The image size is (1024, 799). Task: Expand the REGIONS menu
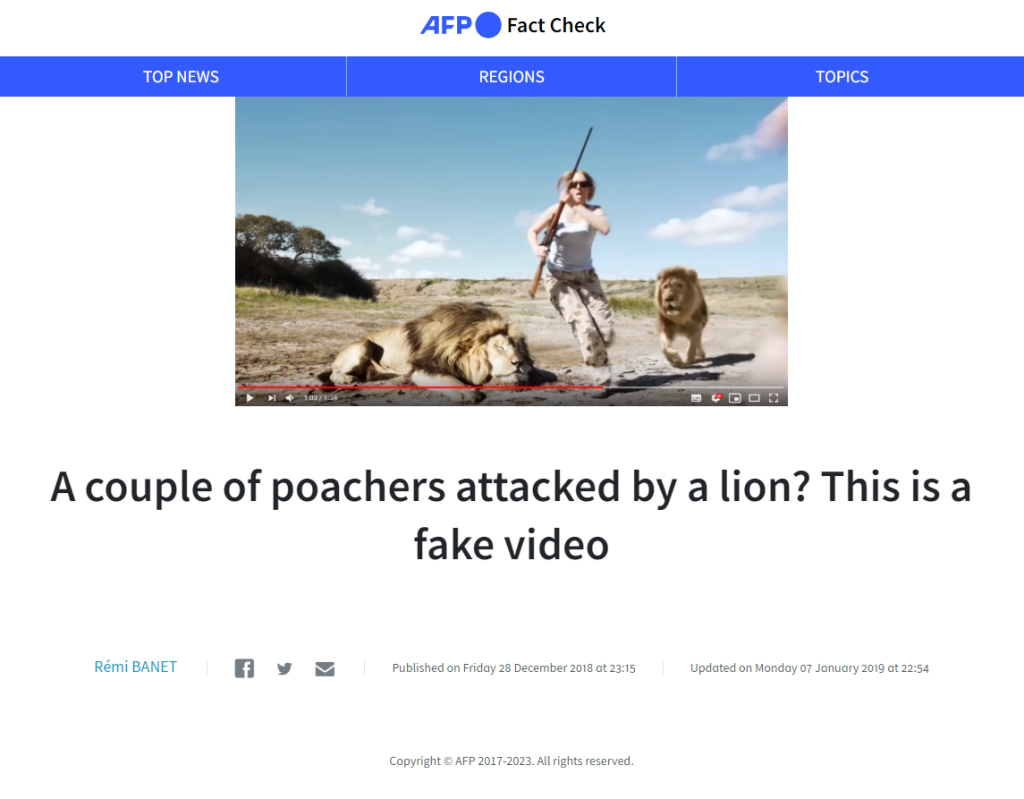[x=511, y=76]
